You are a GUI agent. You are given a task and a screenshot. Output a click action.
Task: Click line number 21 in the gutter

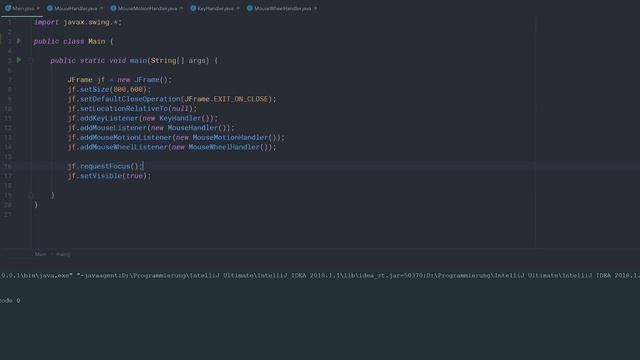tap(8, 214)
